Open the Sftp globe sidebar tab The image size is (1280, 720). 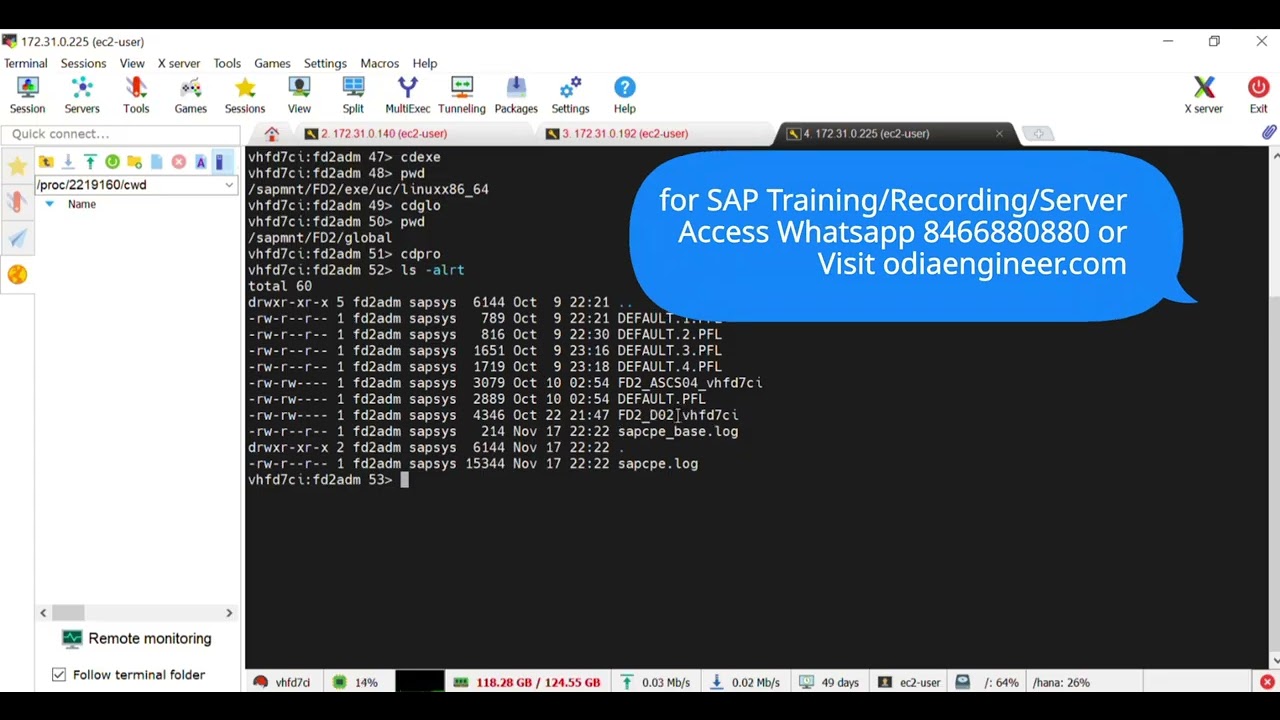point(17,275)
